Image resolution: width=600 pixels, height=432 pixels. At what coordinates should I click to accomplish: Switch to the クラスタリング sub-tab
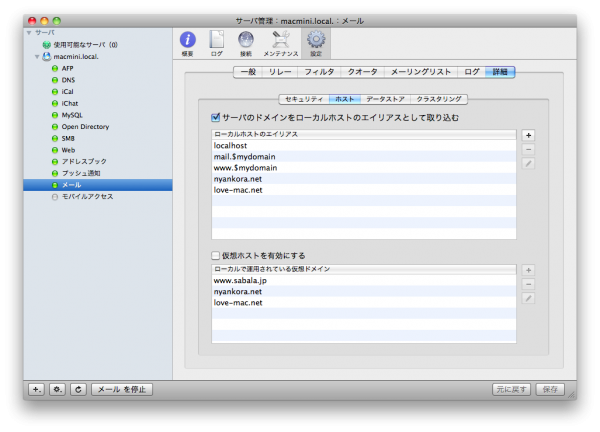439,99
